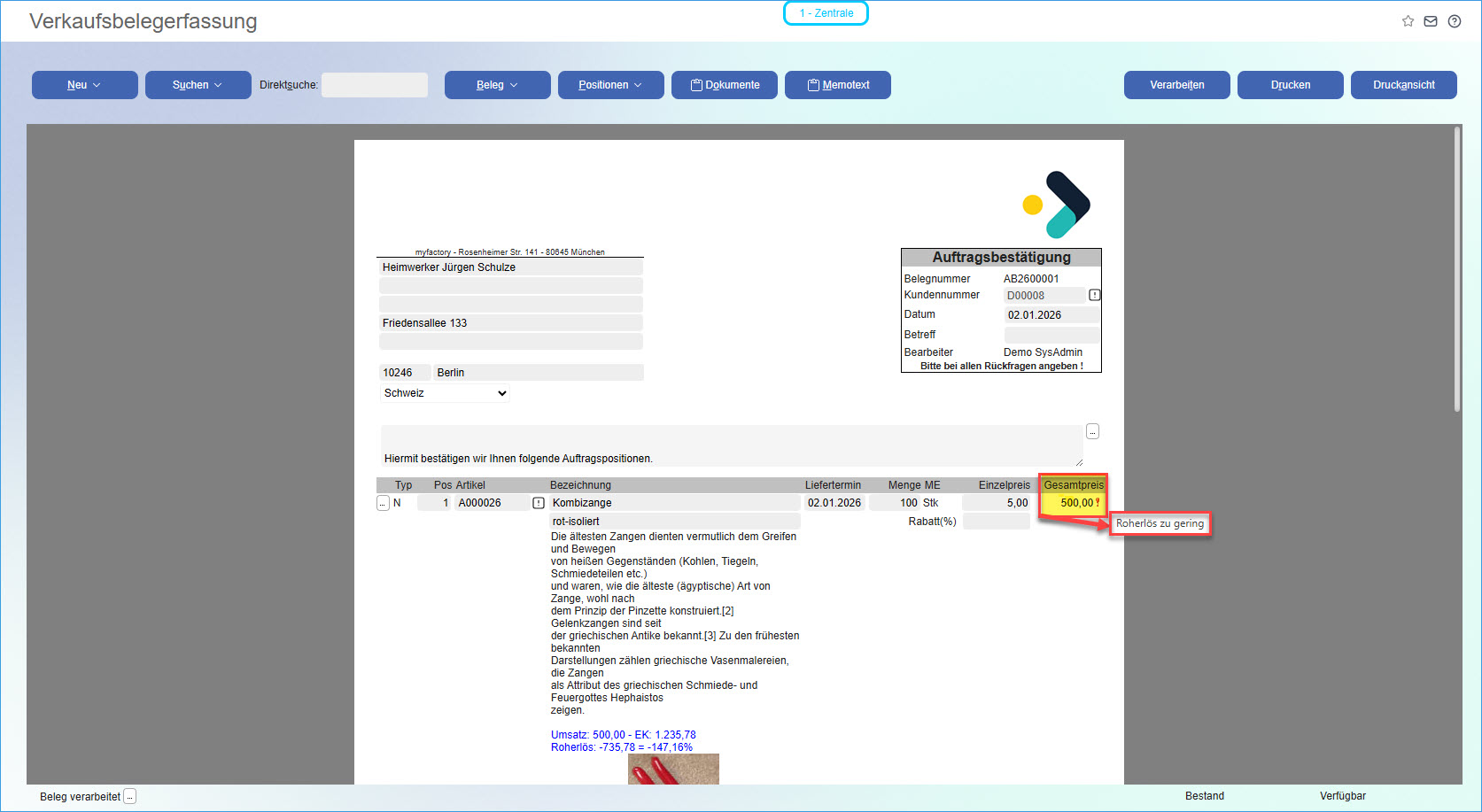Image resolution: width=1482 pixels, height=812 pixels.
Task: Open the ellipsis button beside the intro text
Action: click(1093, 431)
